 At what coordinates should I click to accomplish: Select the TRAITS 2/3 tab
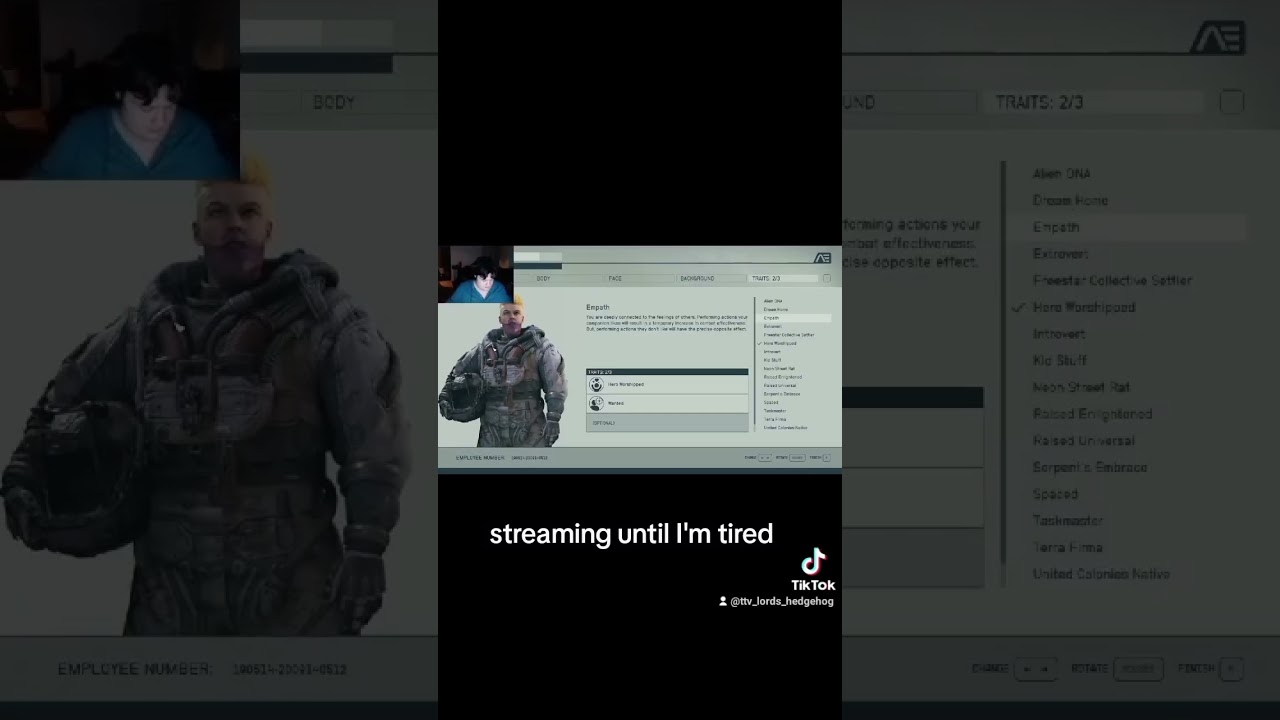tap(783, 278)
